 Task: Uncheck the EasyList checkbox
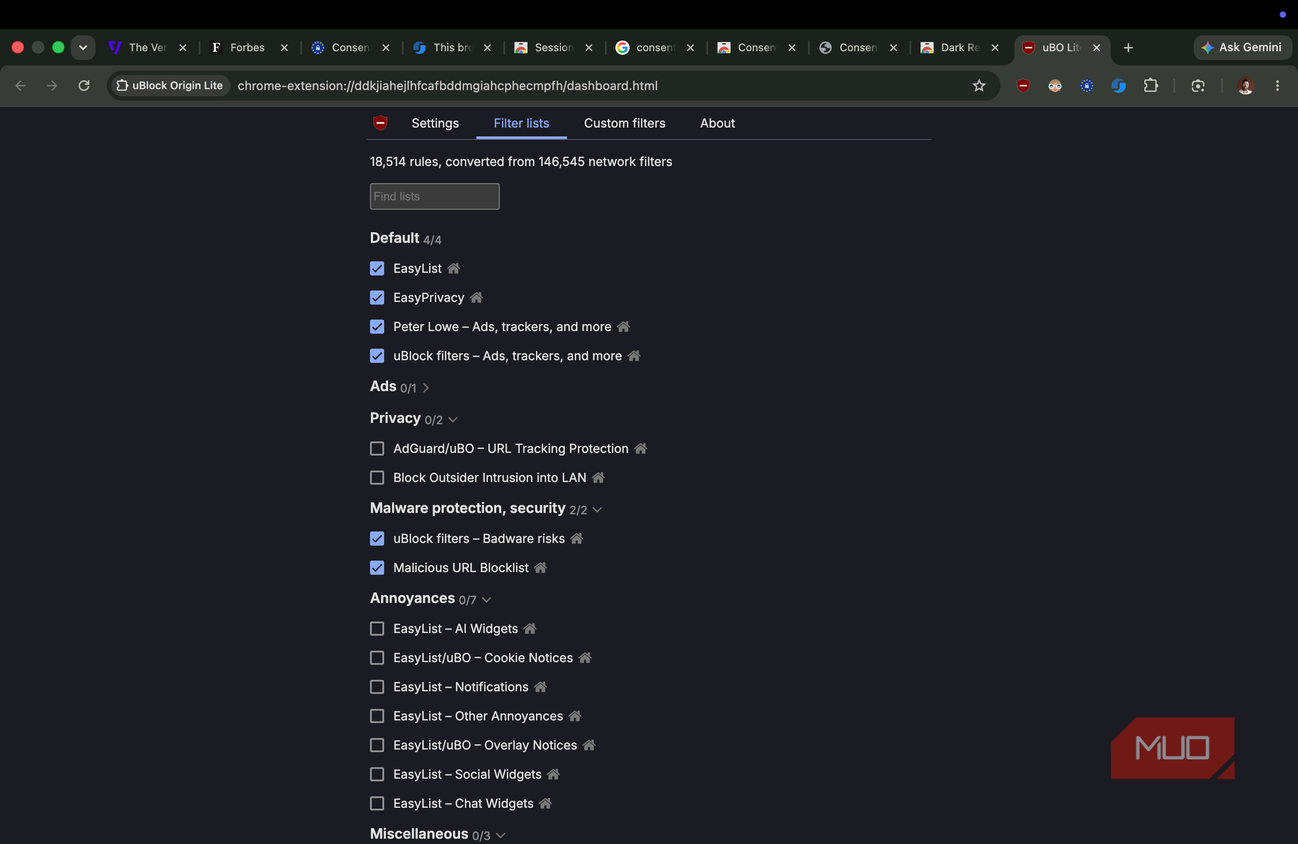tap(377, 268)
